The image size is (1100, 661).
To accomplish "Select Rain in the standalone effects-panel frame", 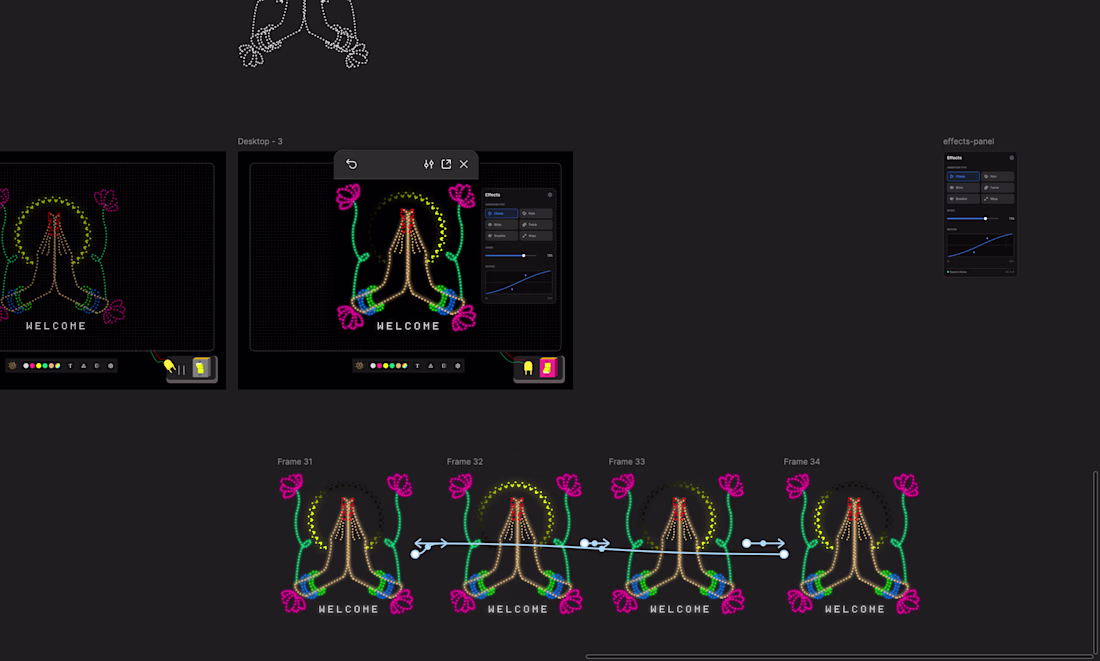I will 998,176.
